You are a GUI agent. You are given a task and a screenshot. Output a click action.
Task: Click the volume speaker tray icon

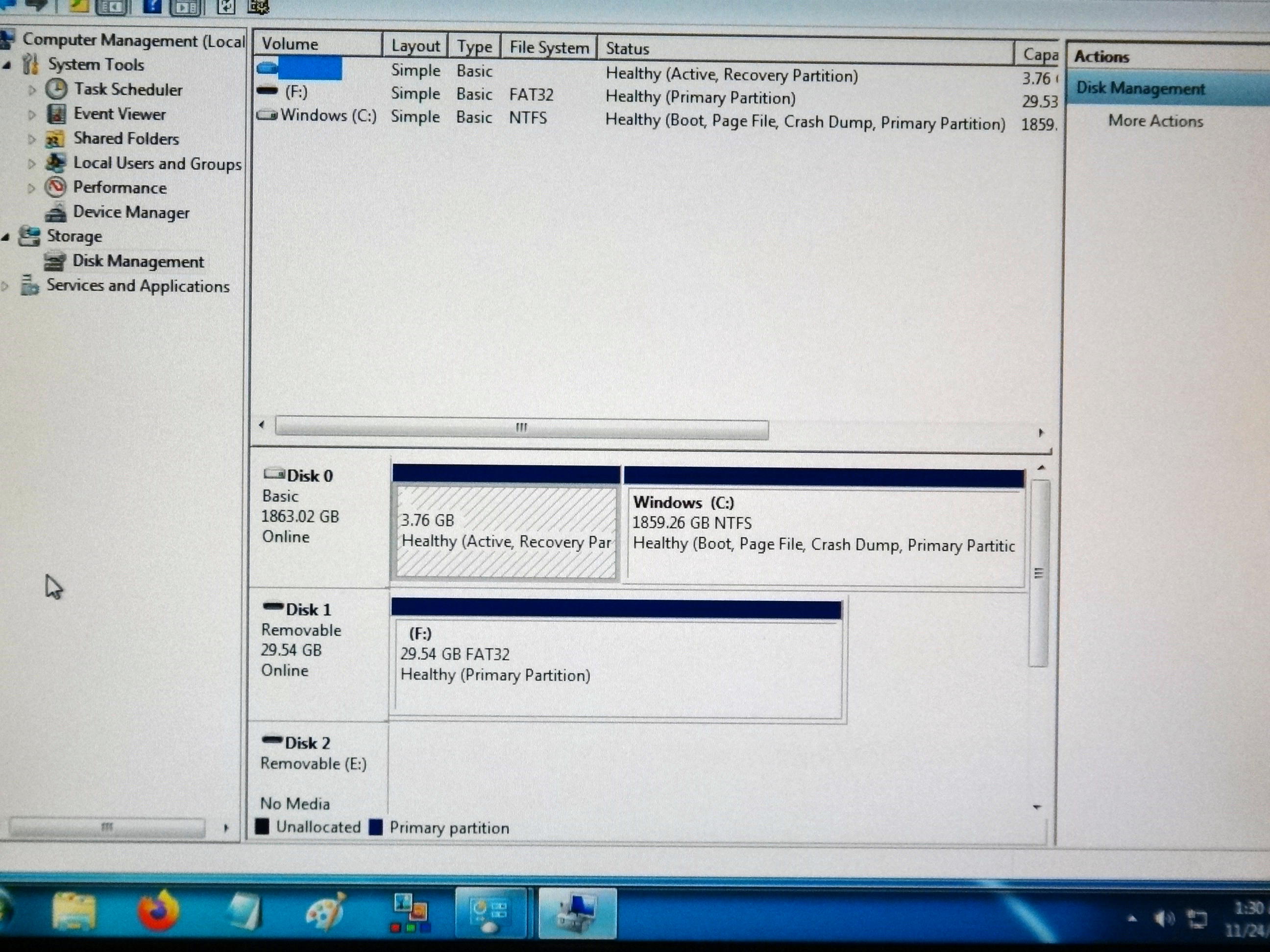pos(1164,920)
